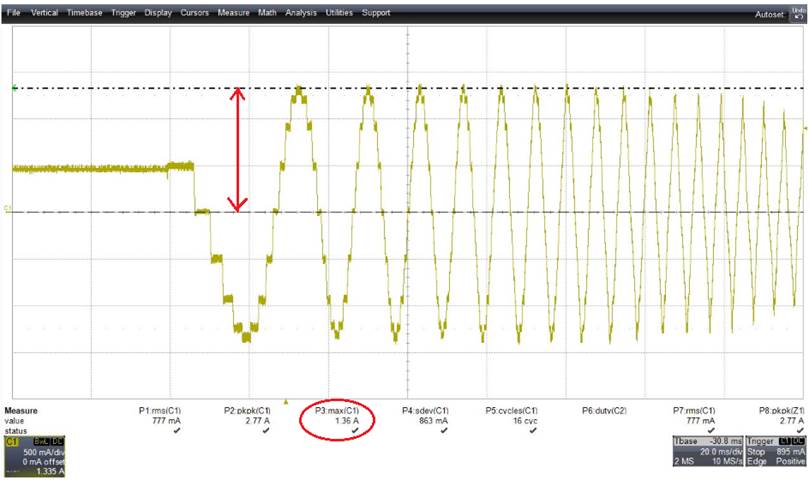Open the Display menu
This screenshot has width=809, height=480.
[158, 12]
